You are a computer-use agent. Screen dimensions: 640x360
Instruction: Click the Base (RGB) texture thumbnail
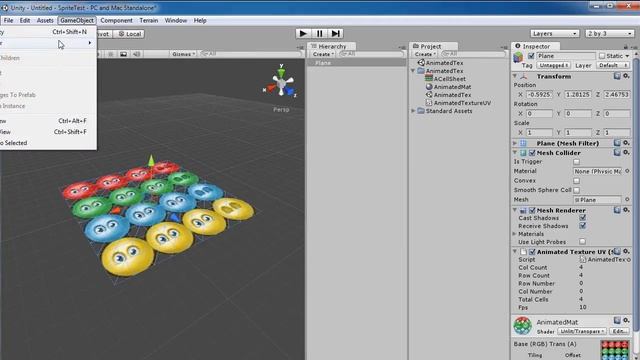[x=615, y=350]
